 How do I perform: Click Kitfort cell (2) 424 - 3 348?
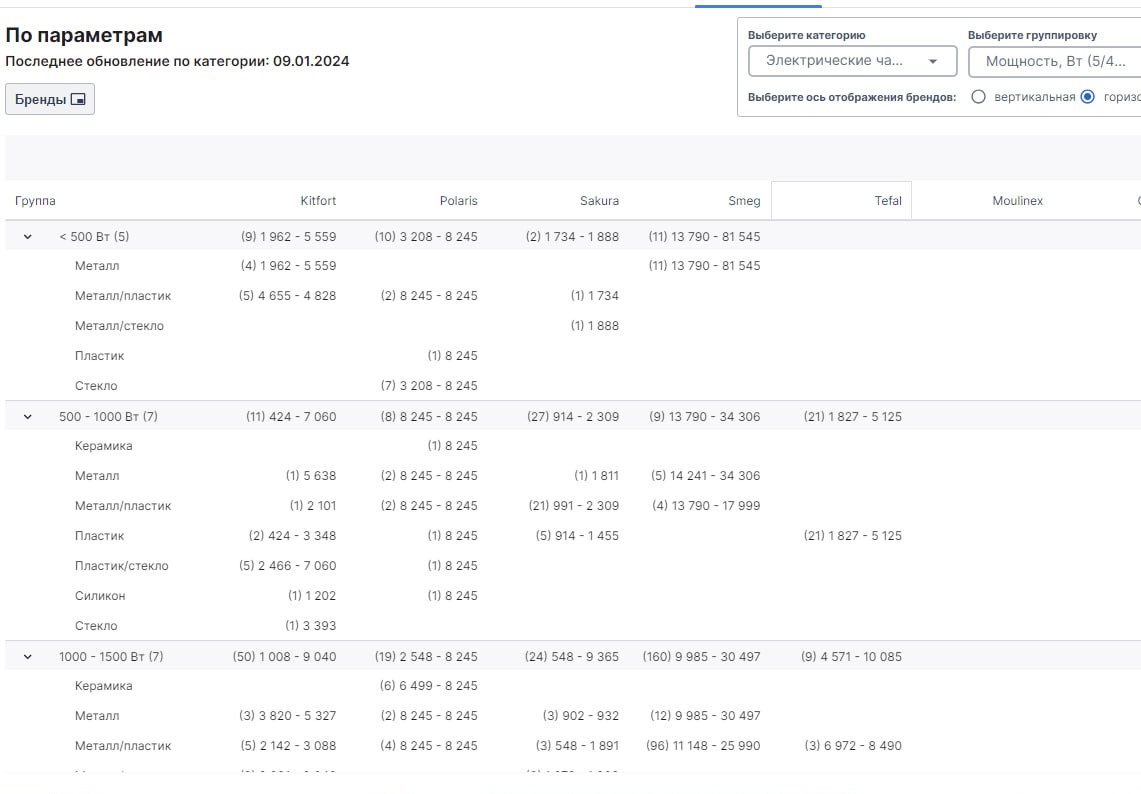tap(293, 536)
